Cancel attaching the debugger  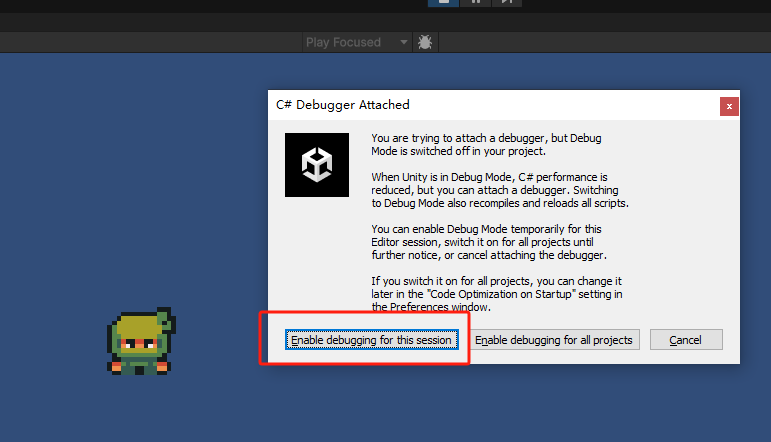click(x=685, y=340)
